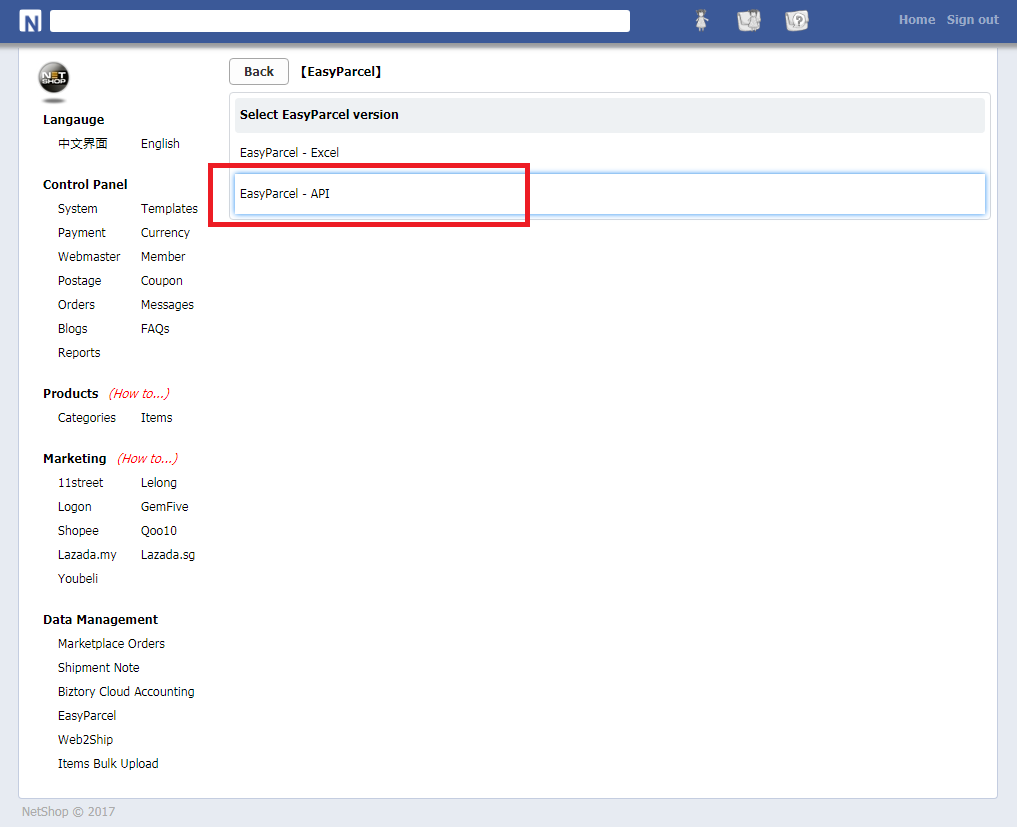The width and height of the screenshot is (1017, 827).
Task: Open Coupon management
Action: click(x=162, y=280)
